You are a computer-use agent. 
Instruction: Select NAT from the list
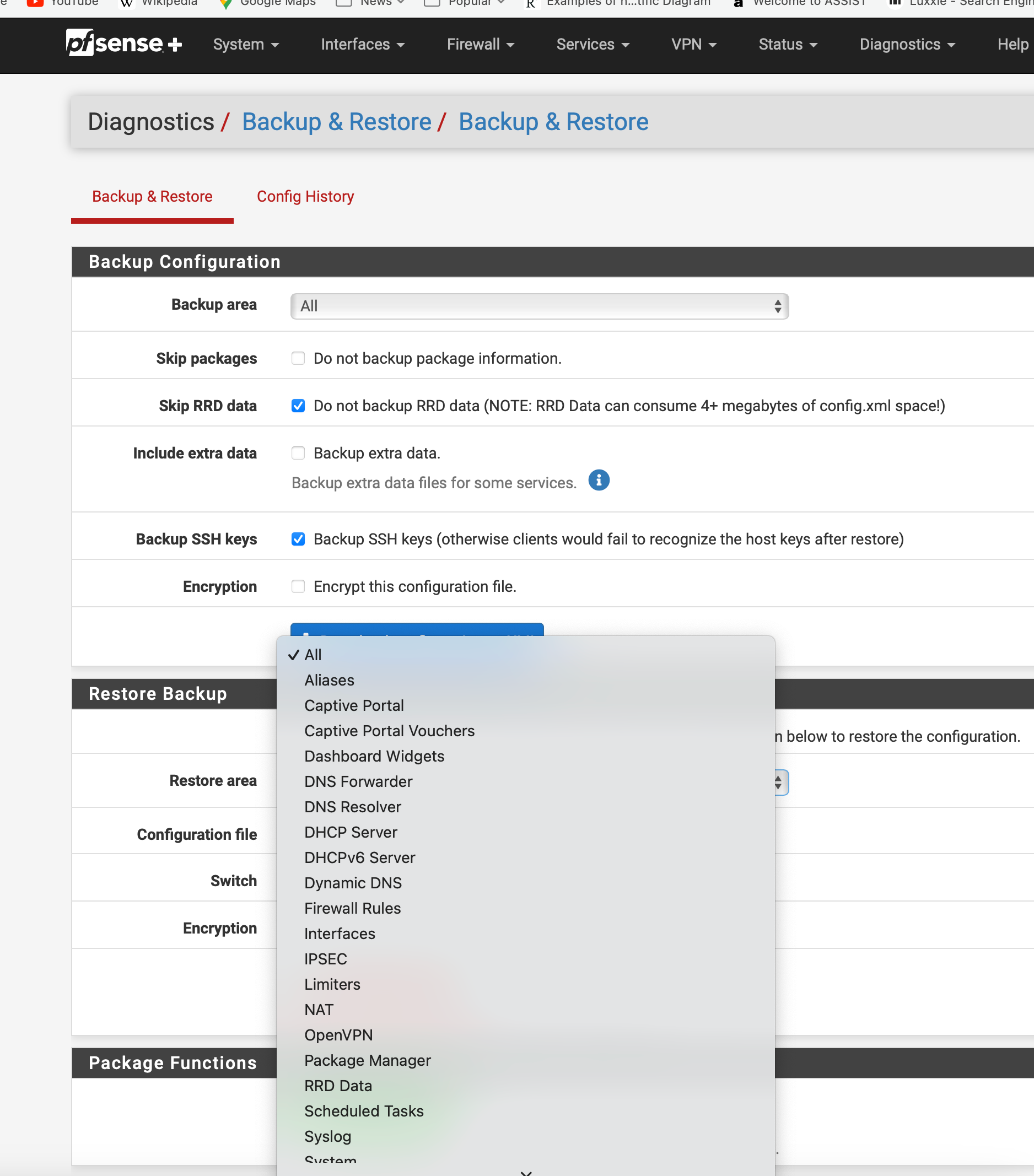(x=525, y=1009)
